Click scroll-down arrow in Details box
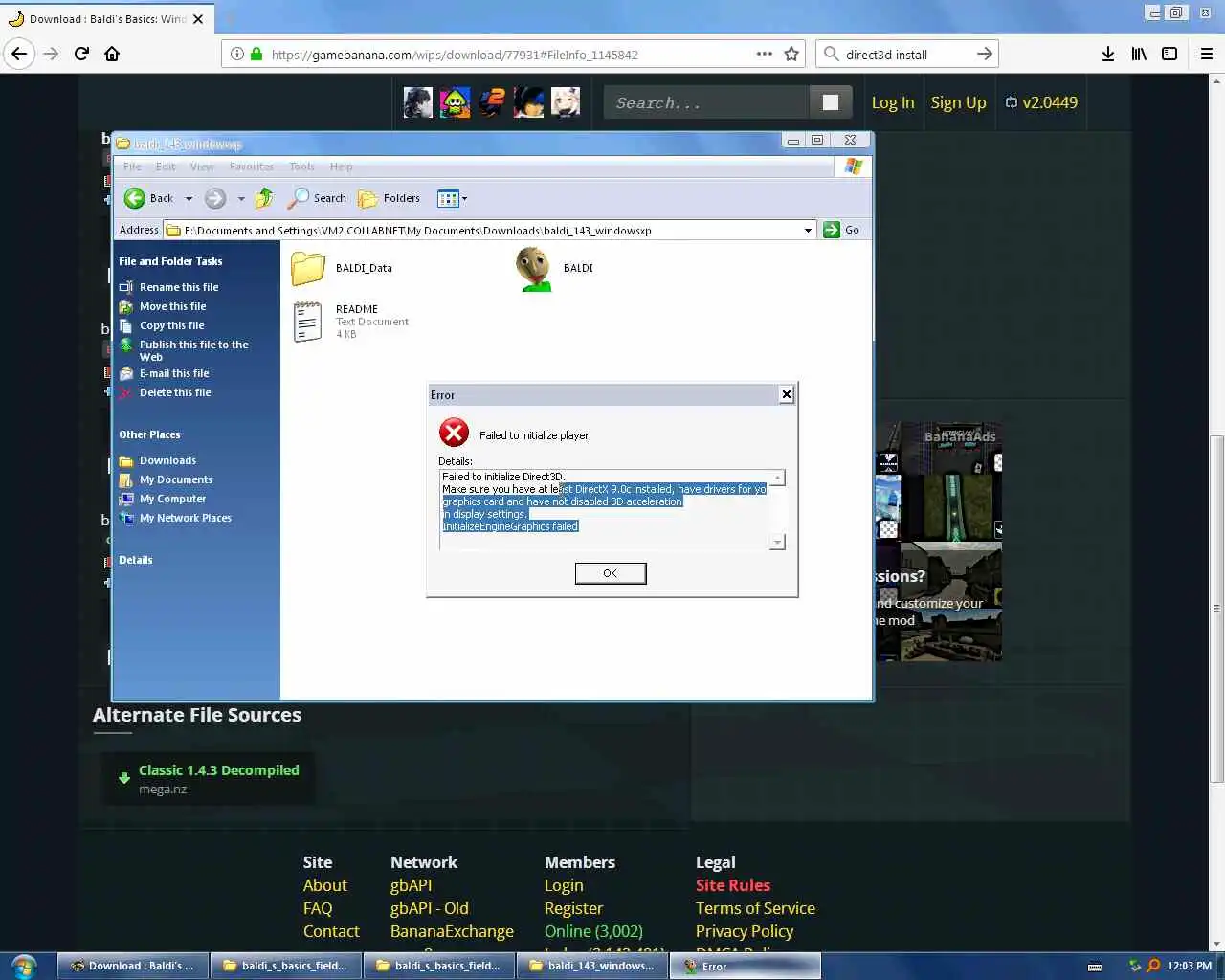The height and width of the screenshot is (980, 1225). click(777, 543)
